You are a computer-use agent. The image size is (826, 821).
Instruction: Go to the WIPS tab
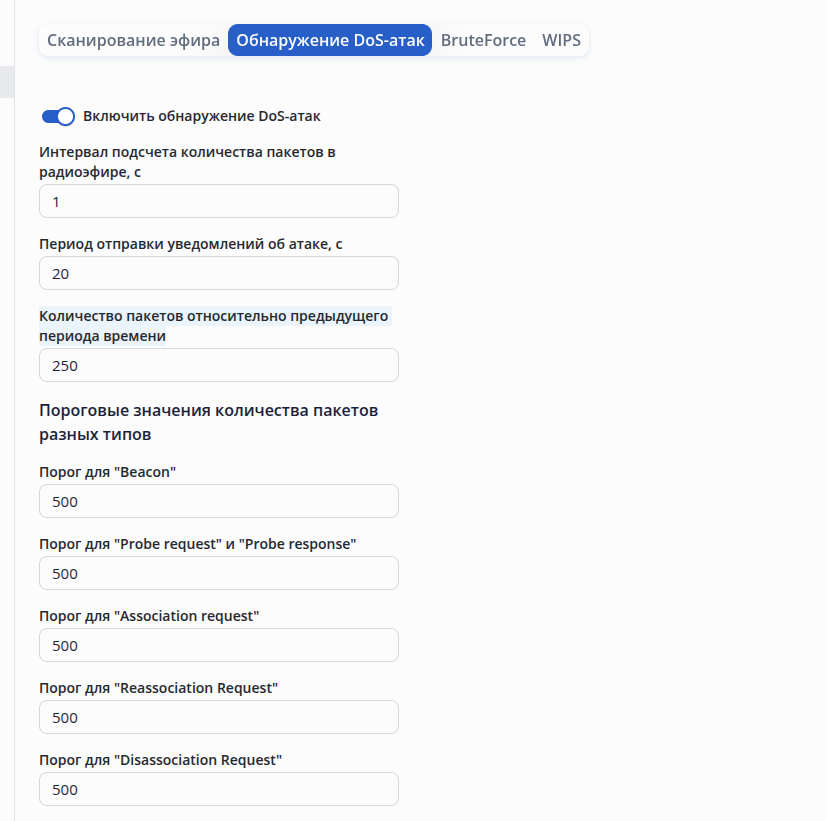tap(561, 41)
